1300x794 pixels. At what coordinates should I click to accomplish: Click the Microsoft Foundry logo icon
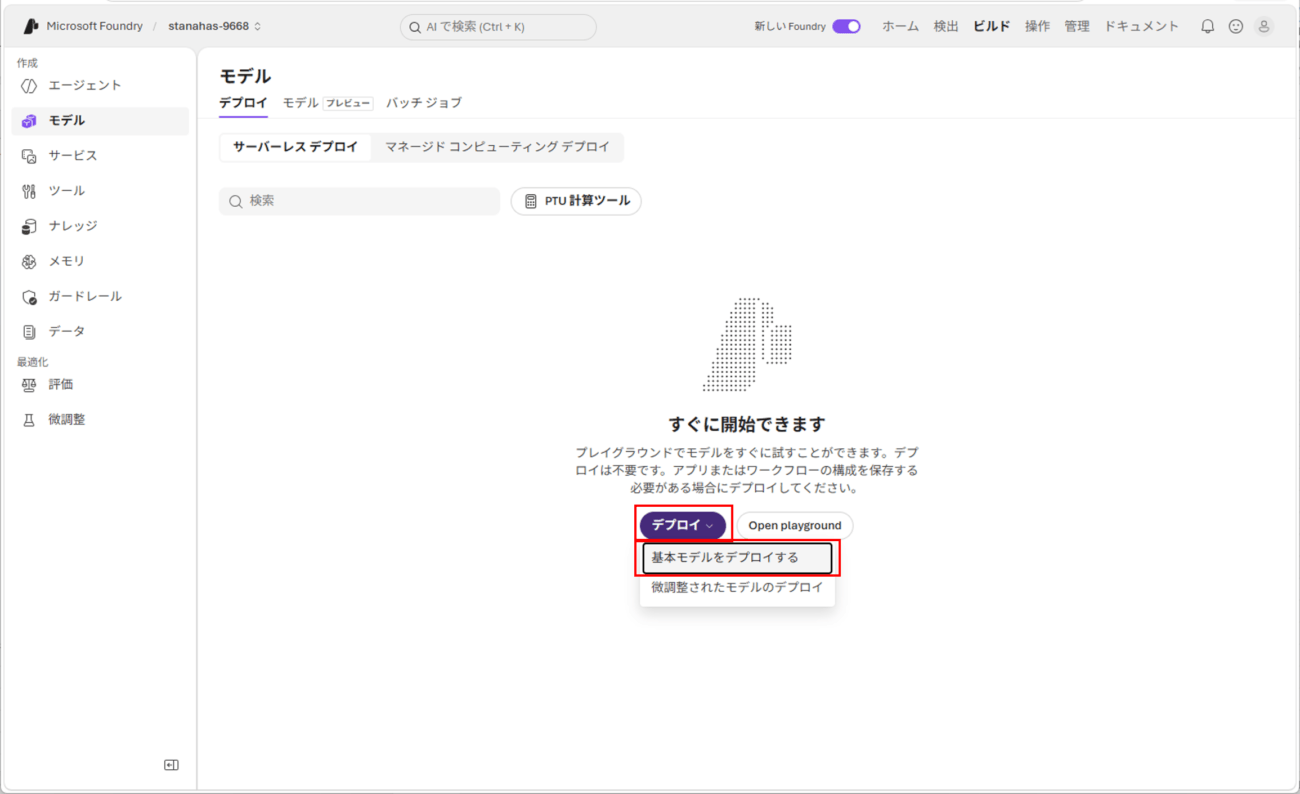pos(30,26)
